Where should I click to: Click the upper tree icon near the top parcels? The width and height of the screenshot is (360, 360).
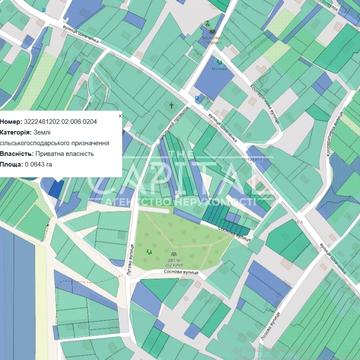click(x=208, y=23)
